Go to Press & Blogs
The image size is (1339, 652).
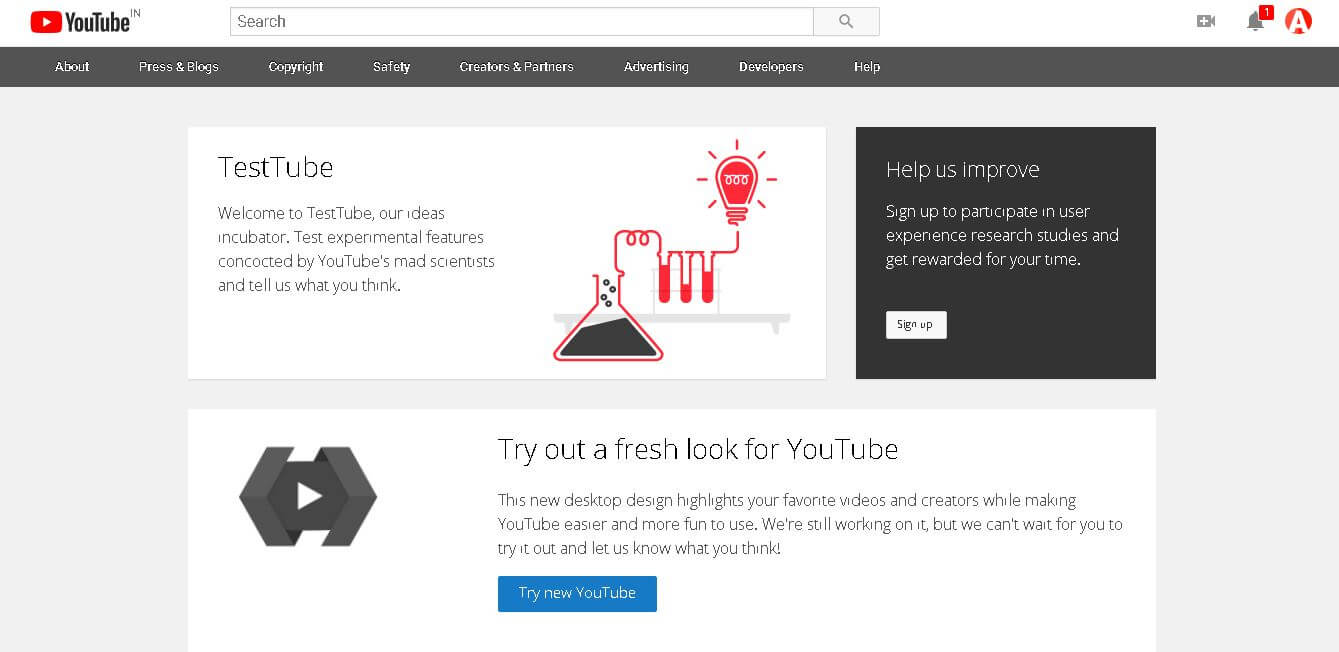pyautogui.click(x=179, y=67)
